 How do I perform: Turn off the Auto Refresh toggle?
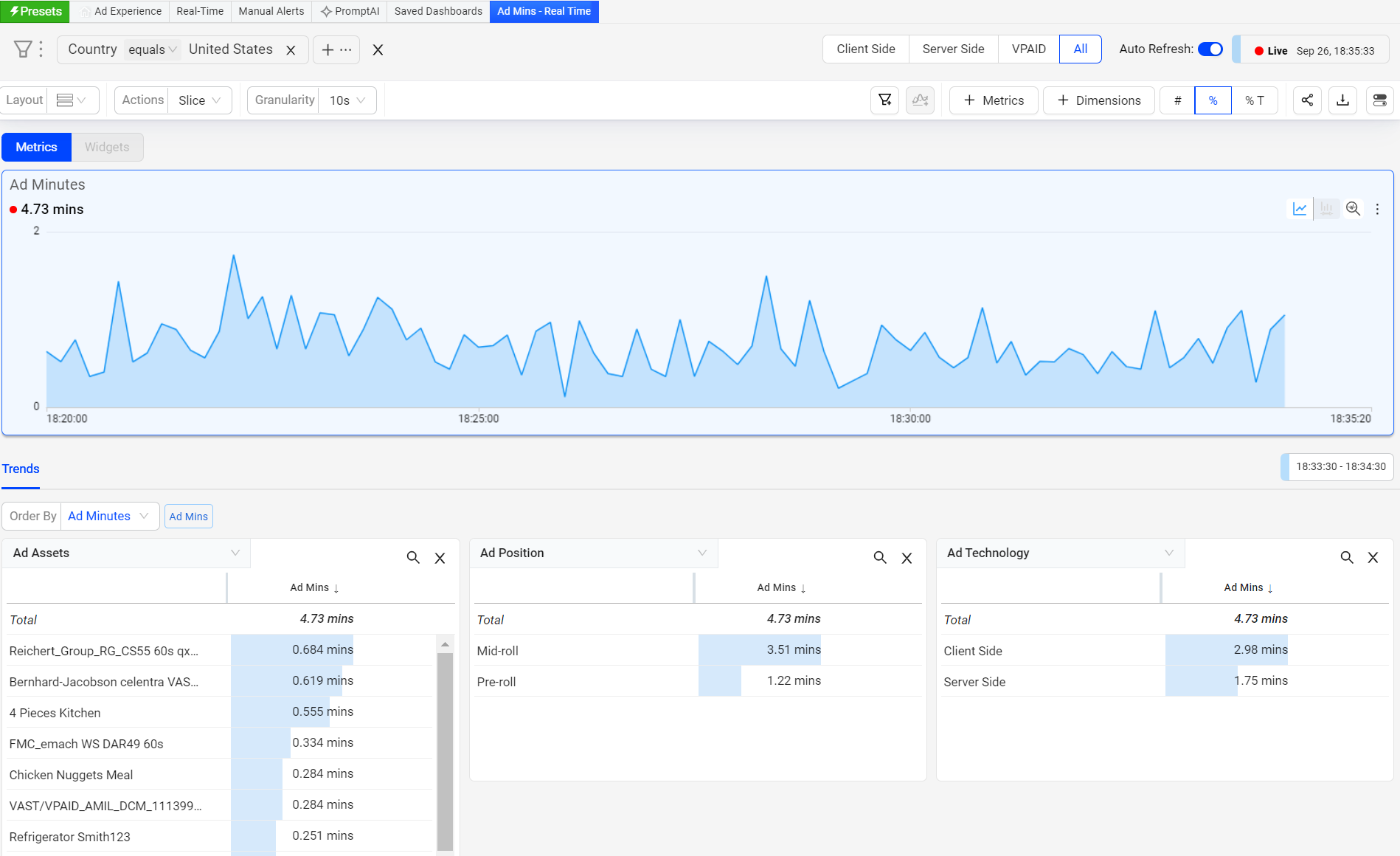1210,49
